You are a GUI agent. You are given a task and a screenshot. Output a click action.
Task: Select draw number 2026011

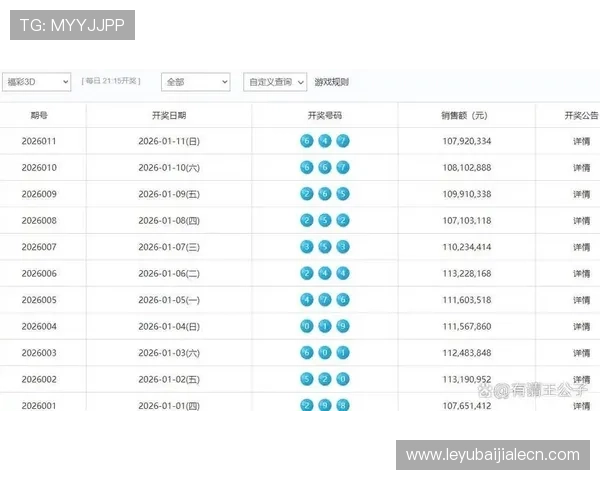pos(39,141)
